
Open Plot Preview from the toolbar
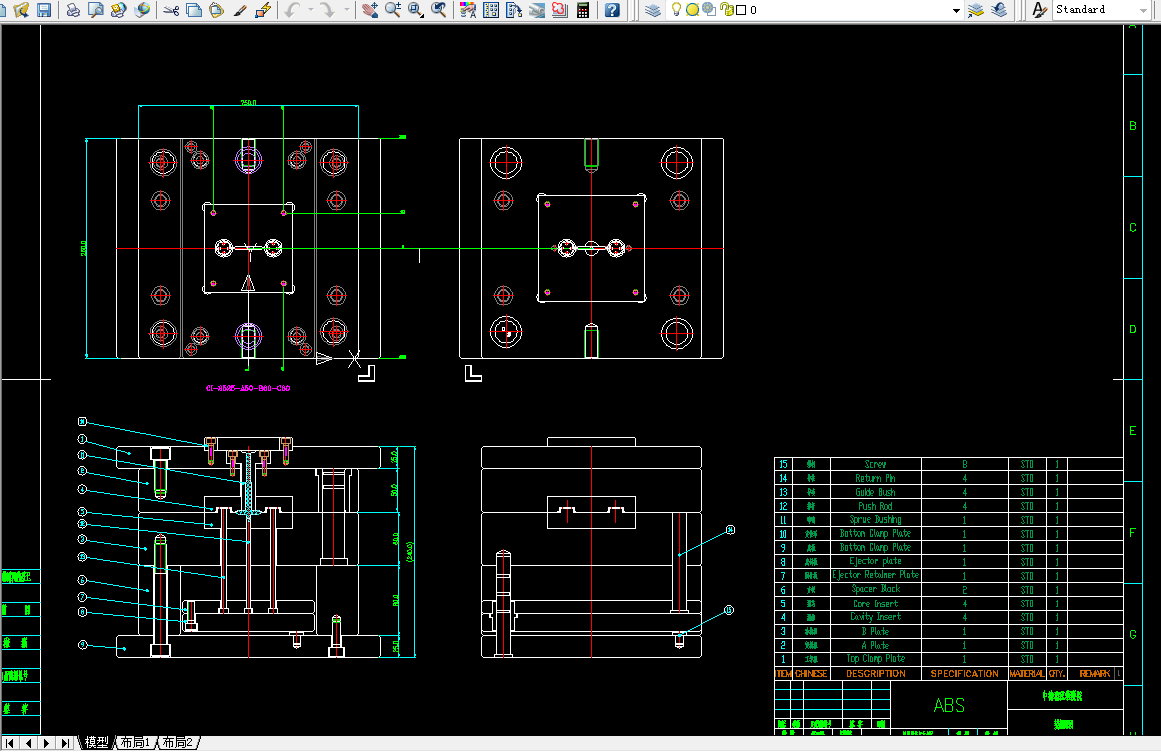tap(96, 10)
